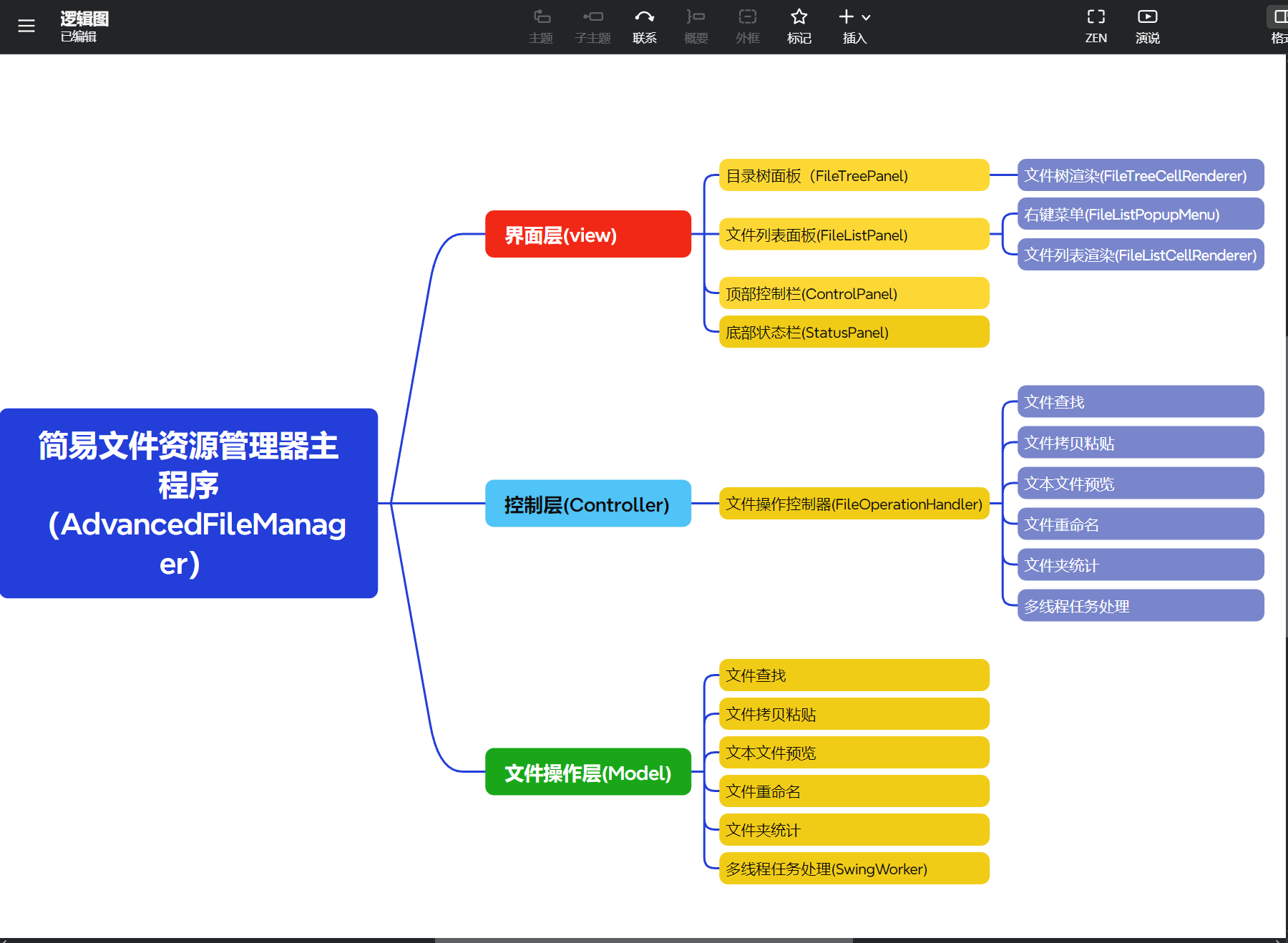Click the 外框 (boundary) icon
This screenshot has width=1288, height=943.
(747, 25)
